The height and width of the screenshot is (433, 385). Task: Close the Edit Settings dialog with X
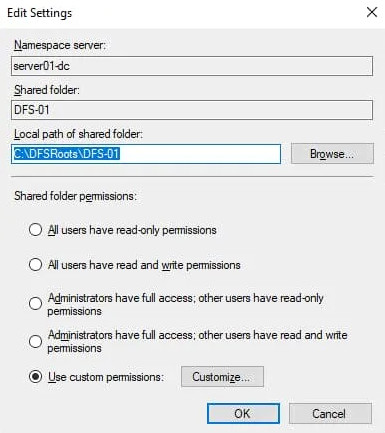(x=371, y=13)
